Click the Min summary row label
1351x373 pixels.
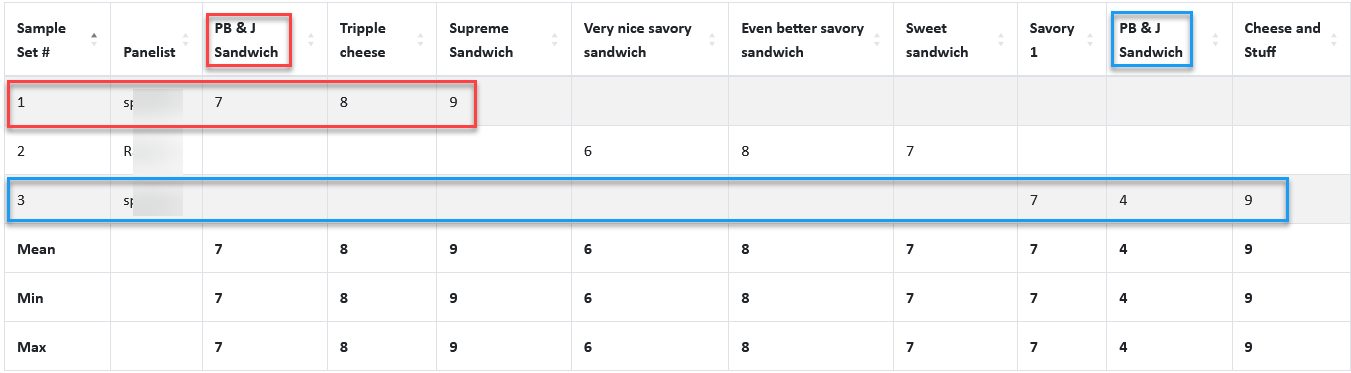pyautogui.click(x=30, y=298)
